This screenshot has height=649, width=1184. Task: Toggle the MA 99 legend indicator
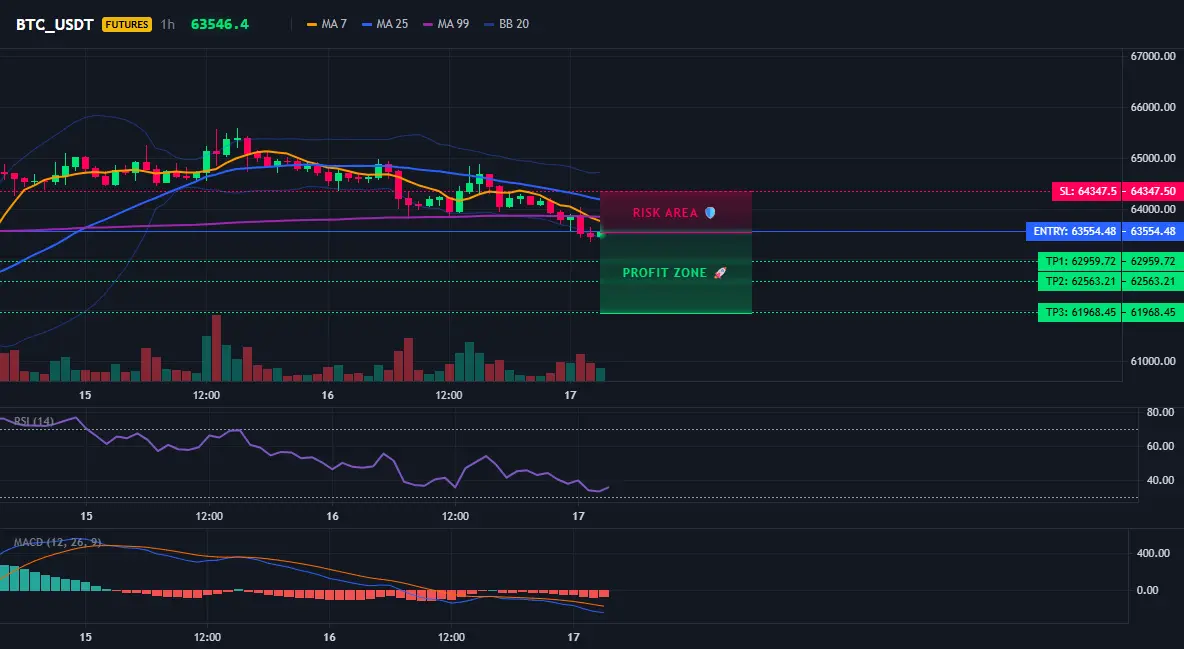click(446, 24)
